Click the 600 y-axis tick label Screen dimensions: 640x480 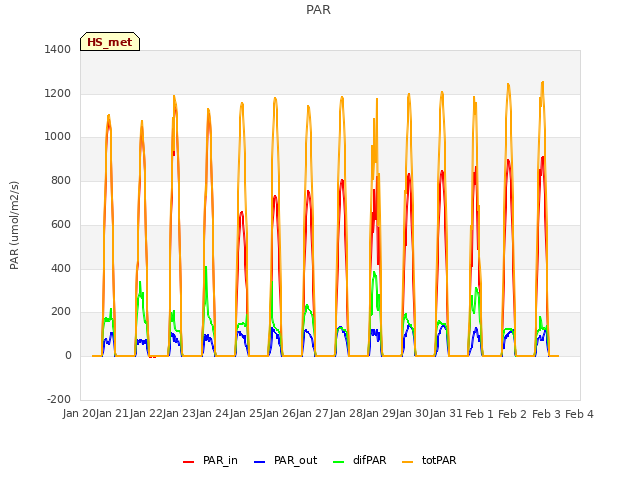click(61, 224)
